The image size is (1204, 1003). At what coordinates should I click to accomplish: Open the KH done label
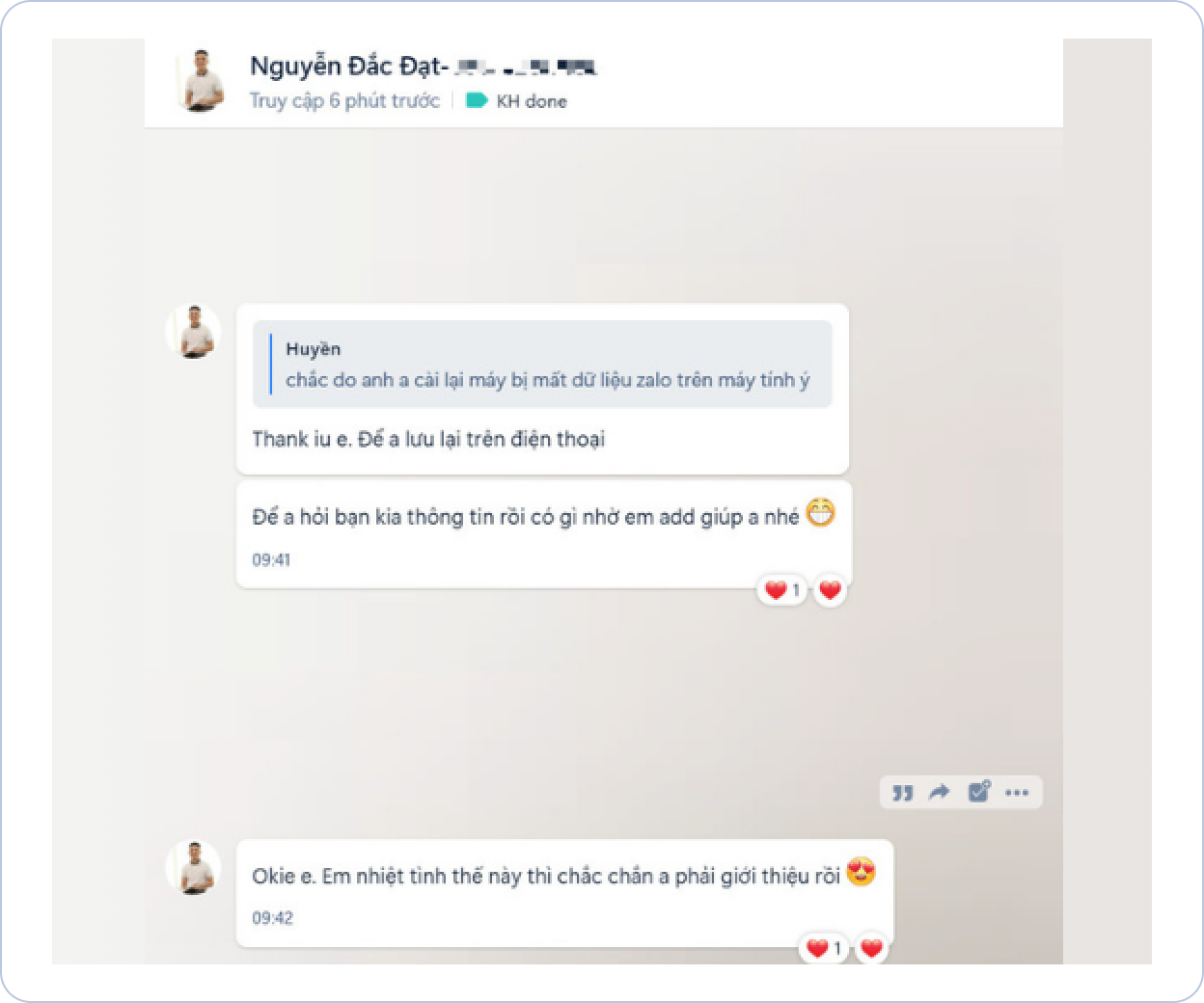(x=517, y=100)
